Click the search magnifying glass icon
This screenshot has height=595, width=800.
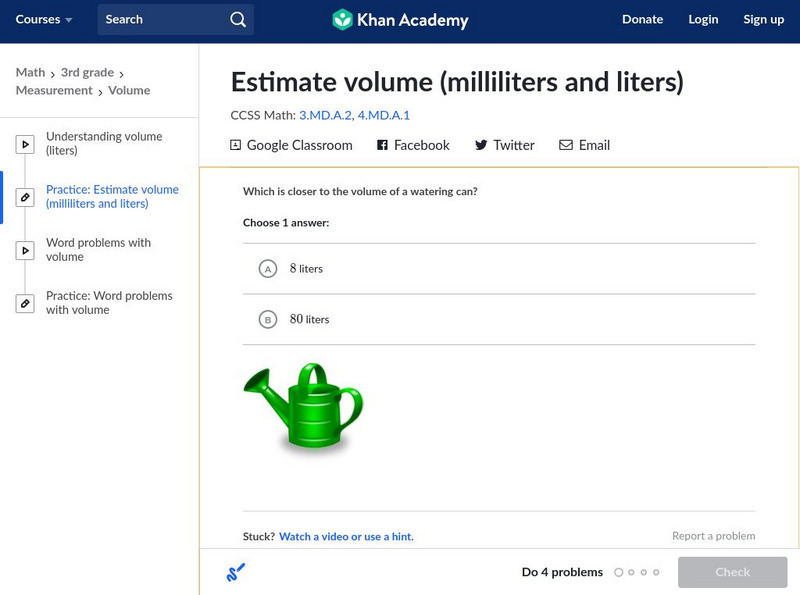pos(237,19)
